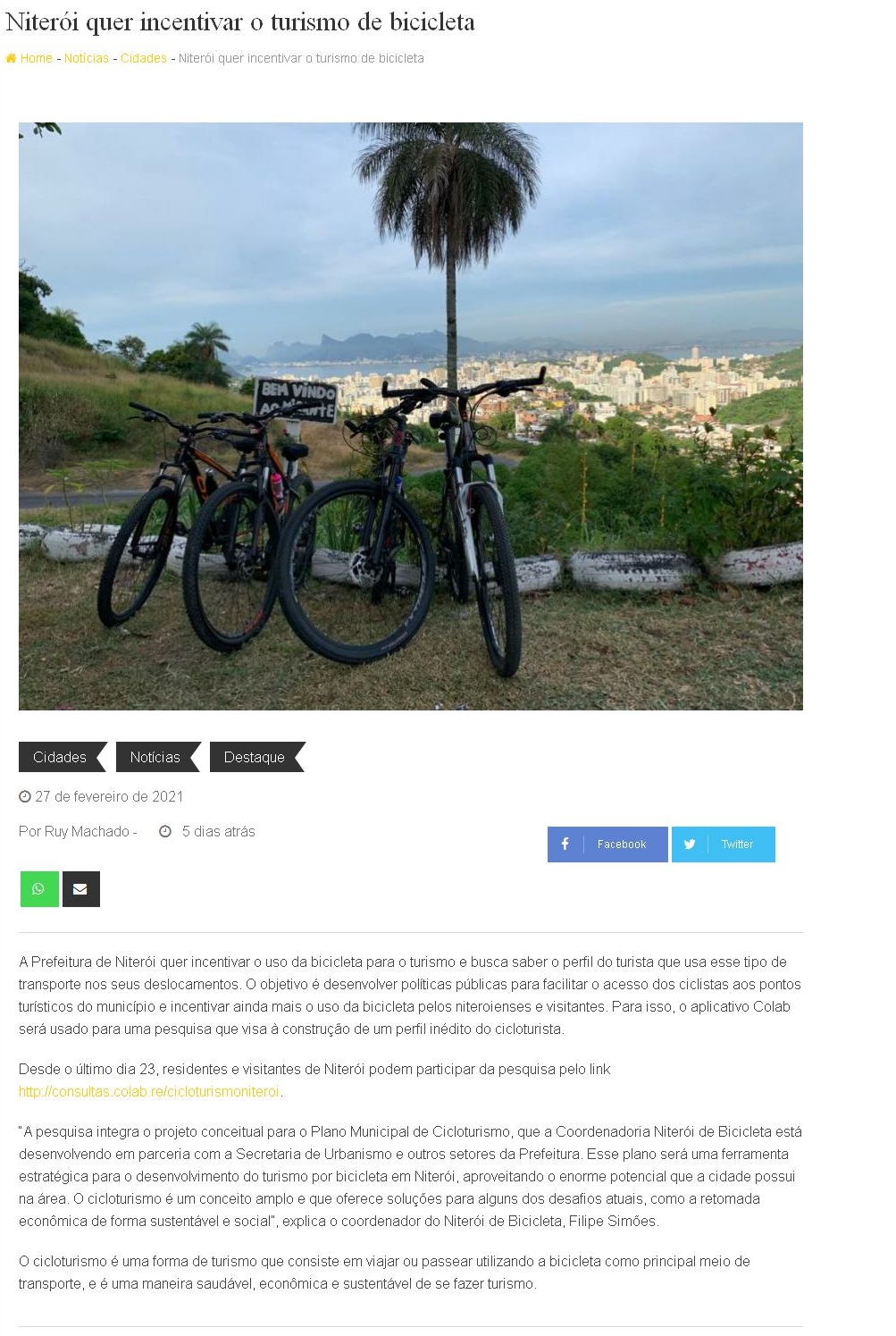Screen dimensions: 896x1336
Task: Share article via WhatsApp icon
Action: [39, 889]
